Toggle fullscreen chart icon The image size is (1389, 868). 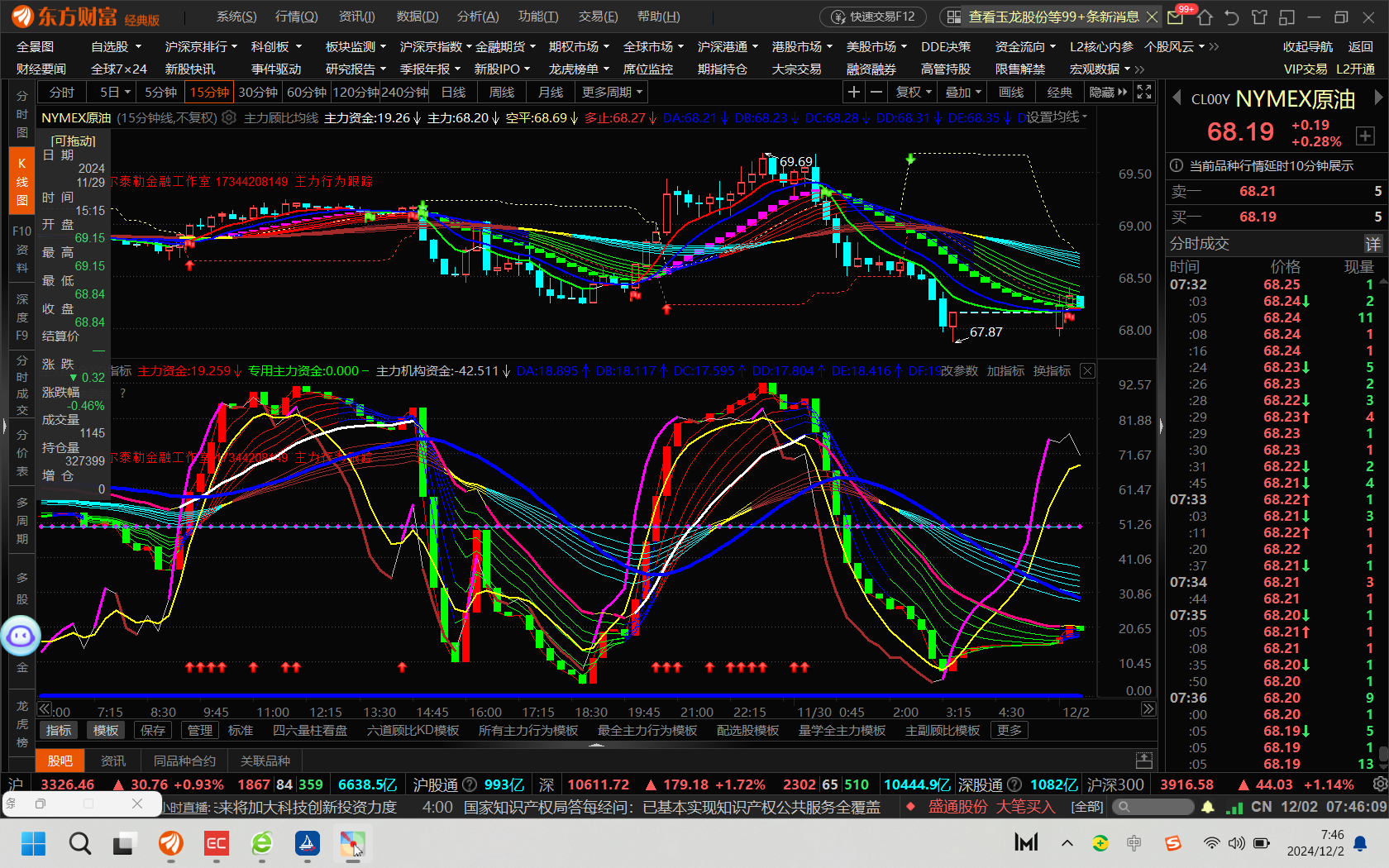(1144, 93)
